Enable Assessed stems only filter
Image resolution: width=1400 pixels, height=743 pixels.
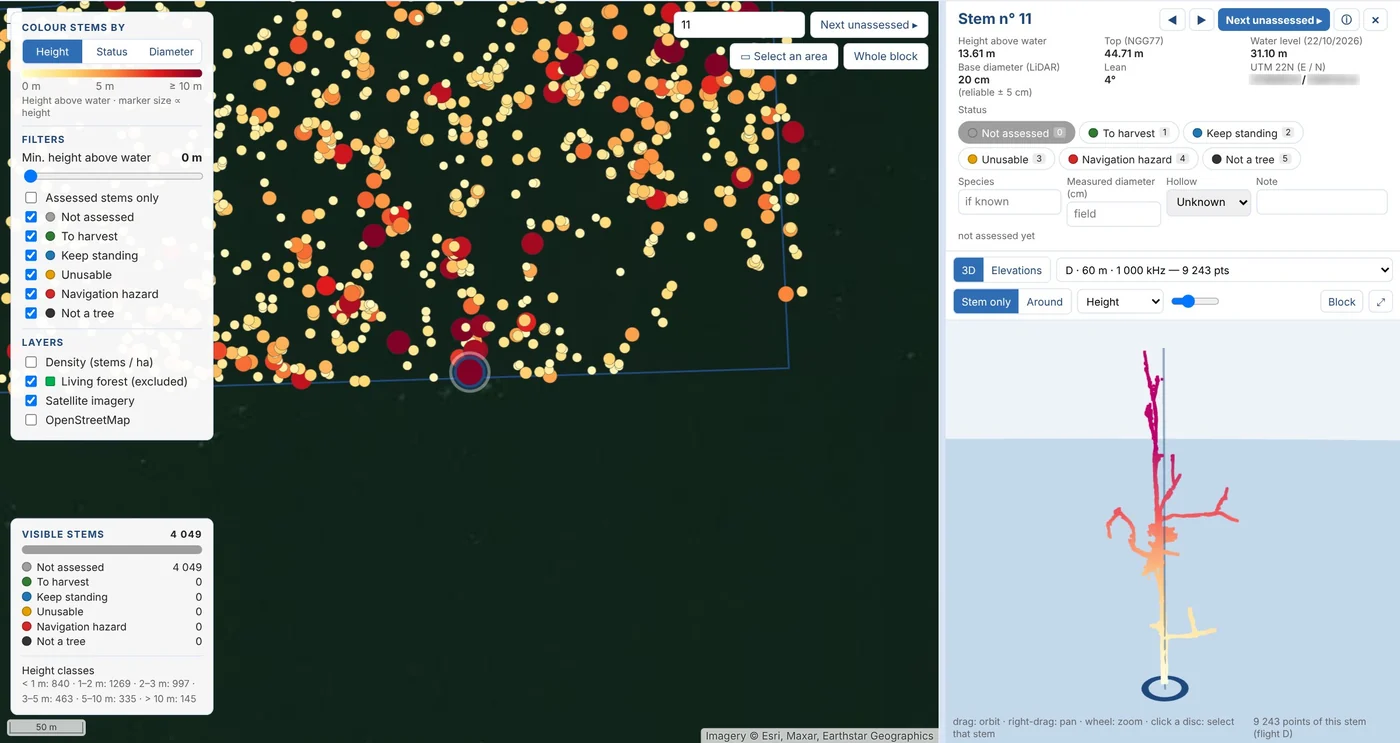31,198
